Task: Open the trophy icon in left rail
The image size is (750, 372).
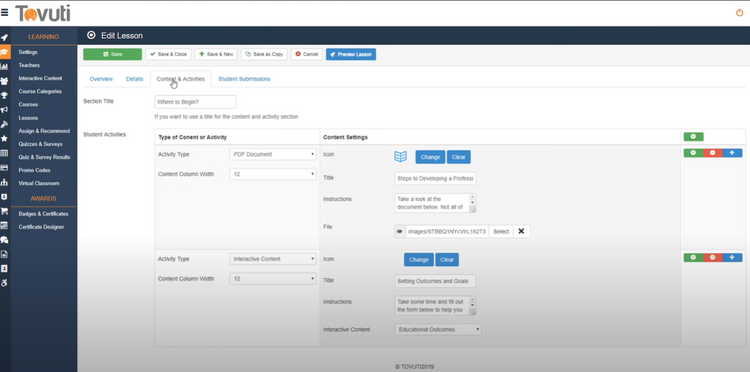Action: pos(4,96)
